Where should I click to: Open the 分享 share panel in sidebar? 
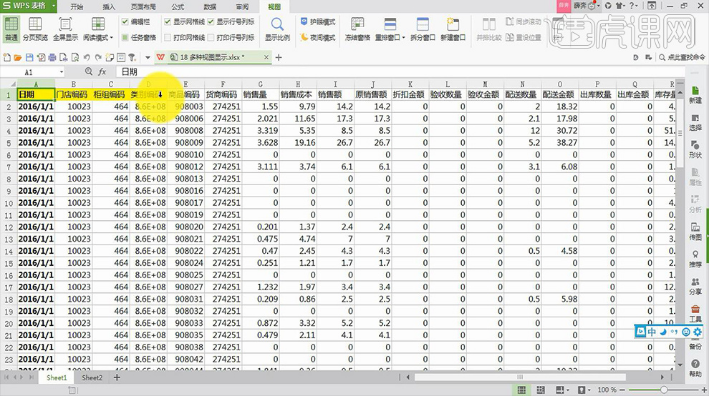[695, 287]
